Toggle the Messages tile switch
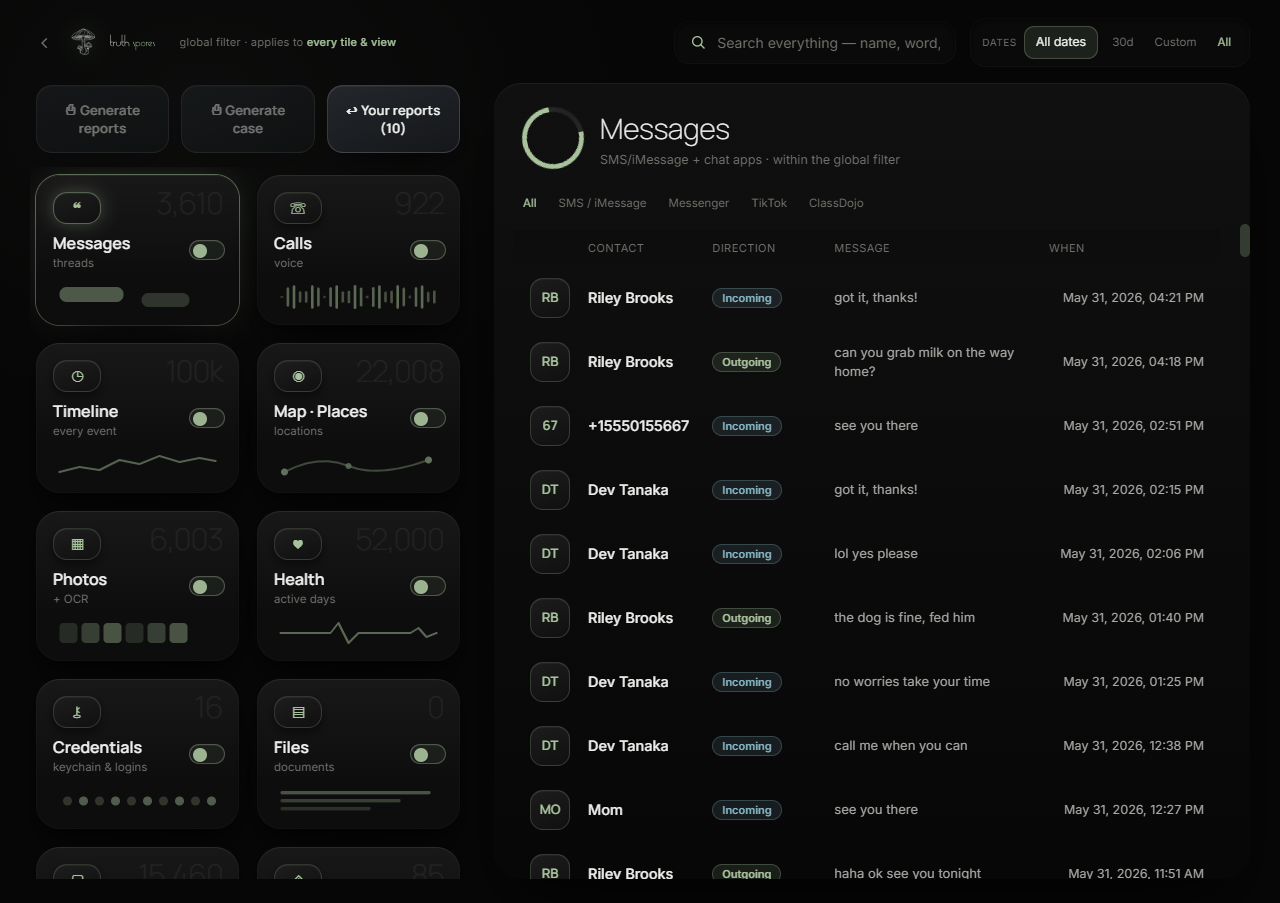The image size is (1280, 903). pyautogui.click(x=207, y=250)
